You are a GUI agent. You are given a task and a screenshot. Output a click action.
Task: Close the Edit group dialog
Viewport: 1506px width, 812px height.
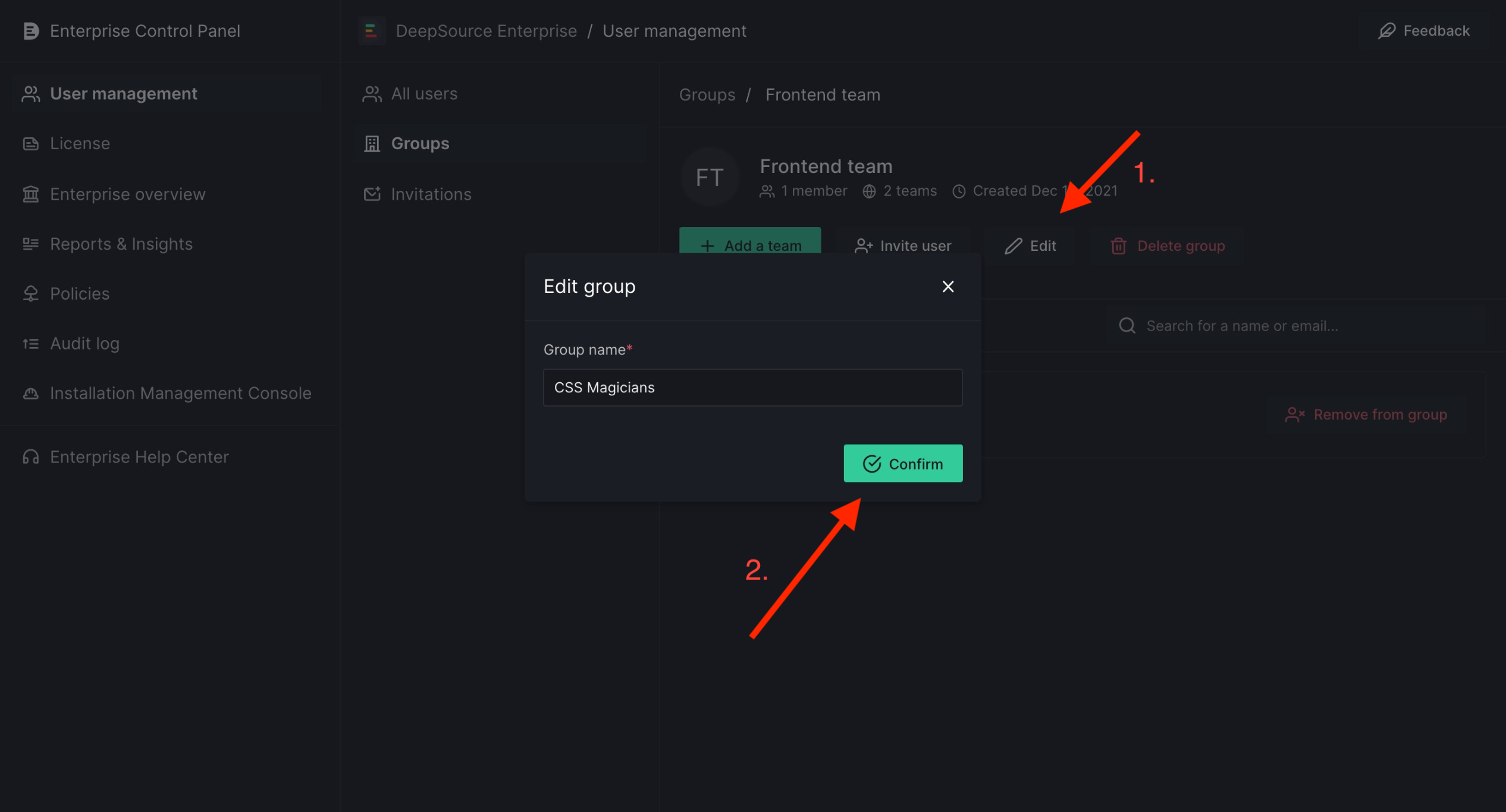point(947,286)
